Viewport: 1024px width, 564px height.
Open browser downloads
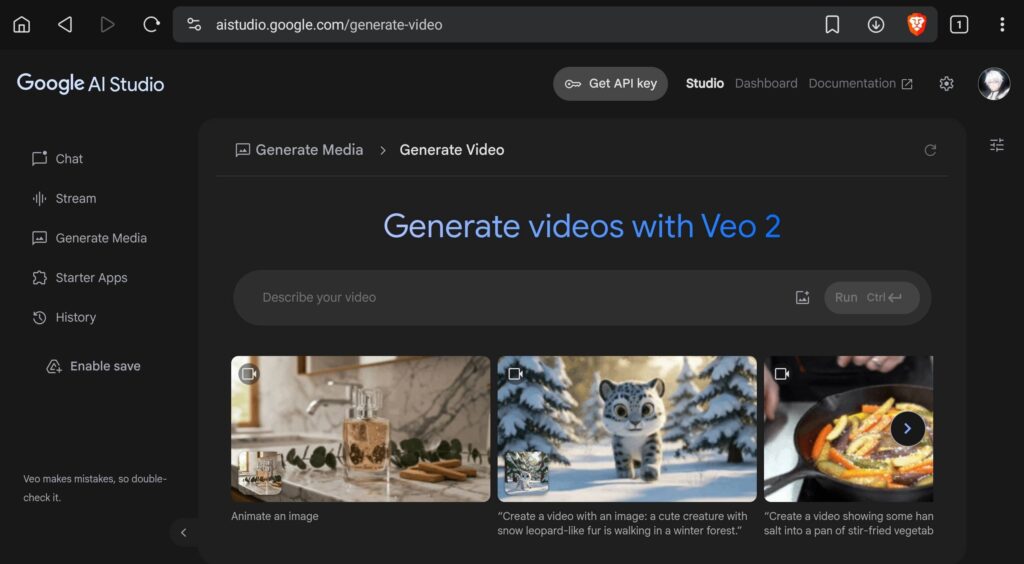point(876,25)
